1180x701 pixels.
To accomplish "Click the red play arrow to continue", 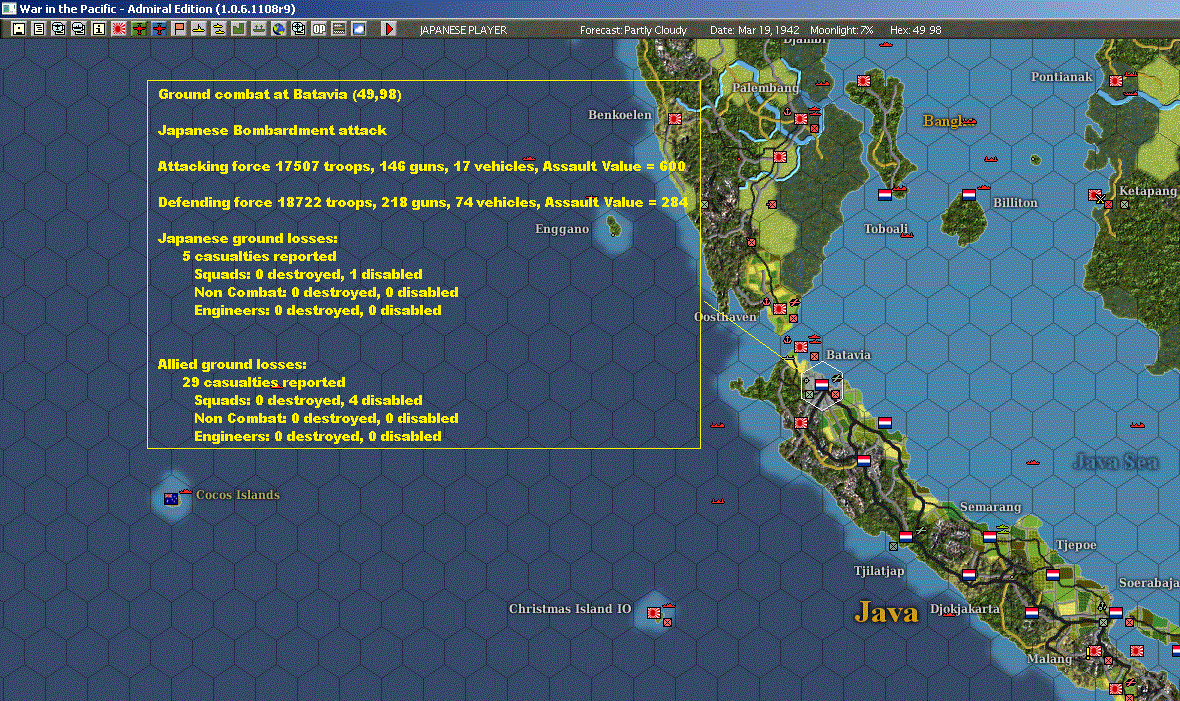I will [389, 29].
